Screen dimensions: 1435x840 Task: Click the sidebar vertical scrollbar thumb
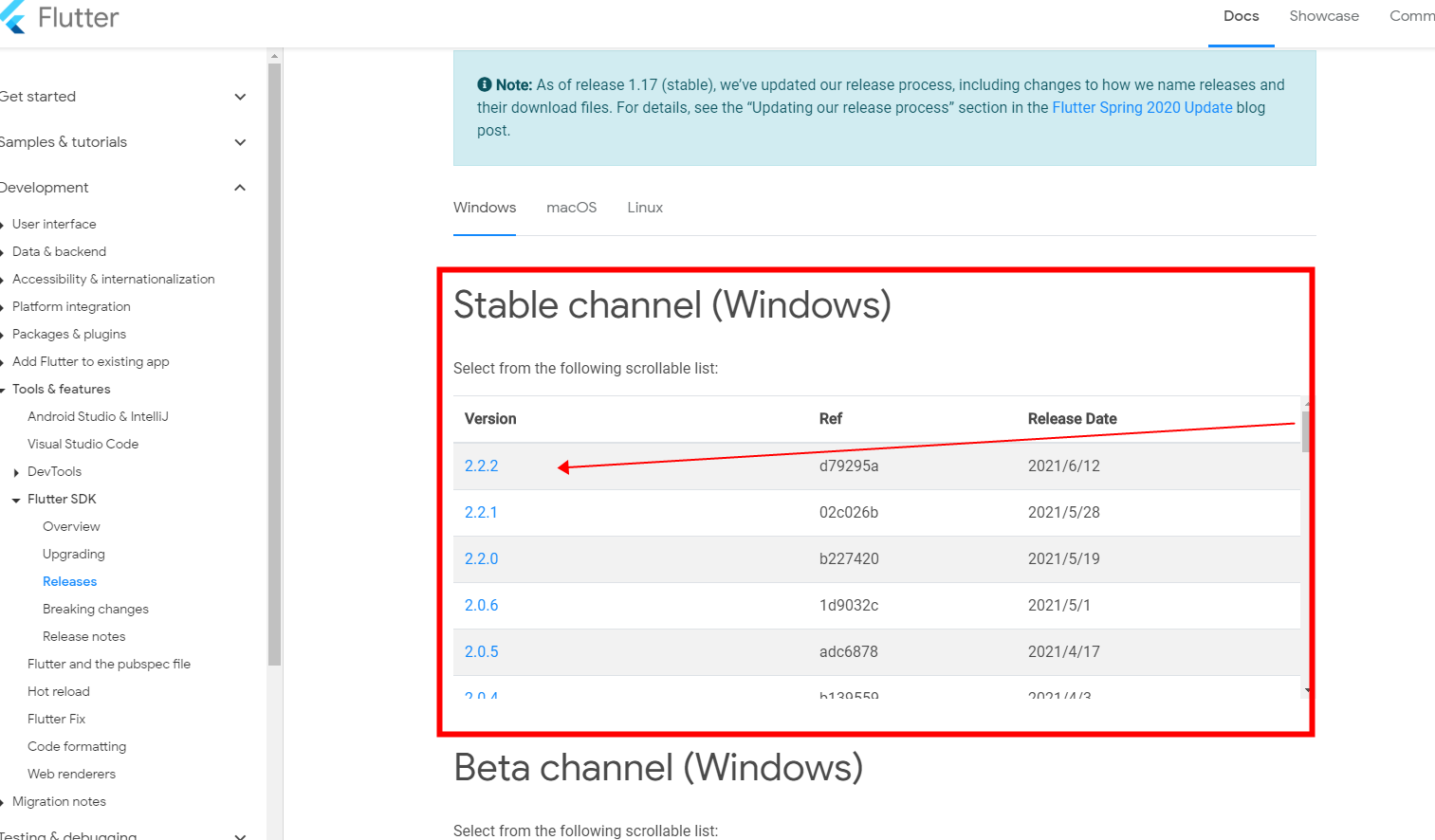(x=274, y=364)
